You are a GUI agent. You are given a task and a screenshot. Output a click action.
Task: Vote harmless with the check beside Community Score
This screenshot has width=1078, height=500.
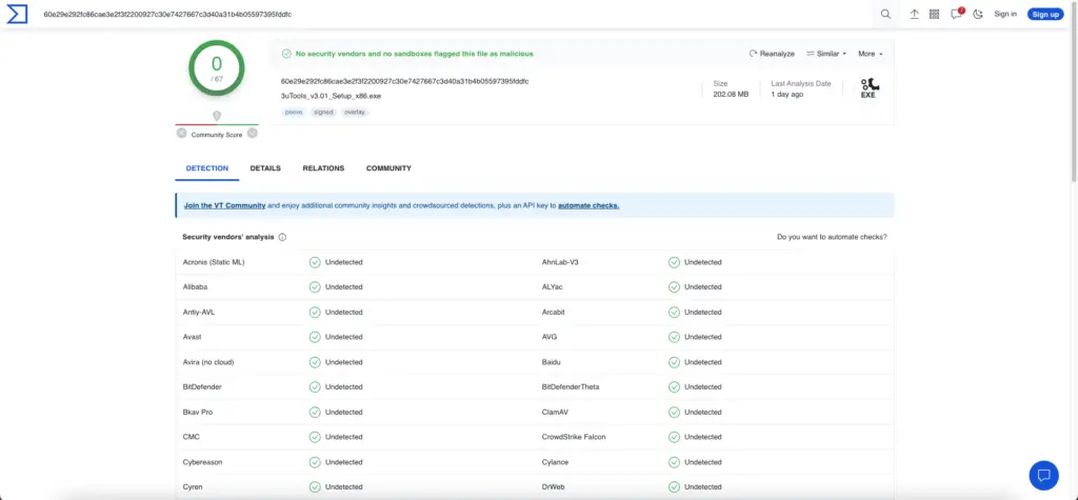[x=252, y=133]
